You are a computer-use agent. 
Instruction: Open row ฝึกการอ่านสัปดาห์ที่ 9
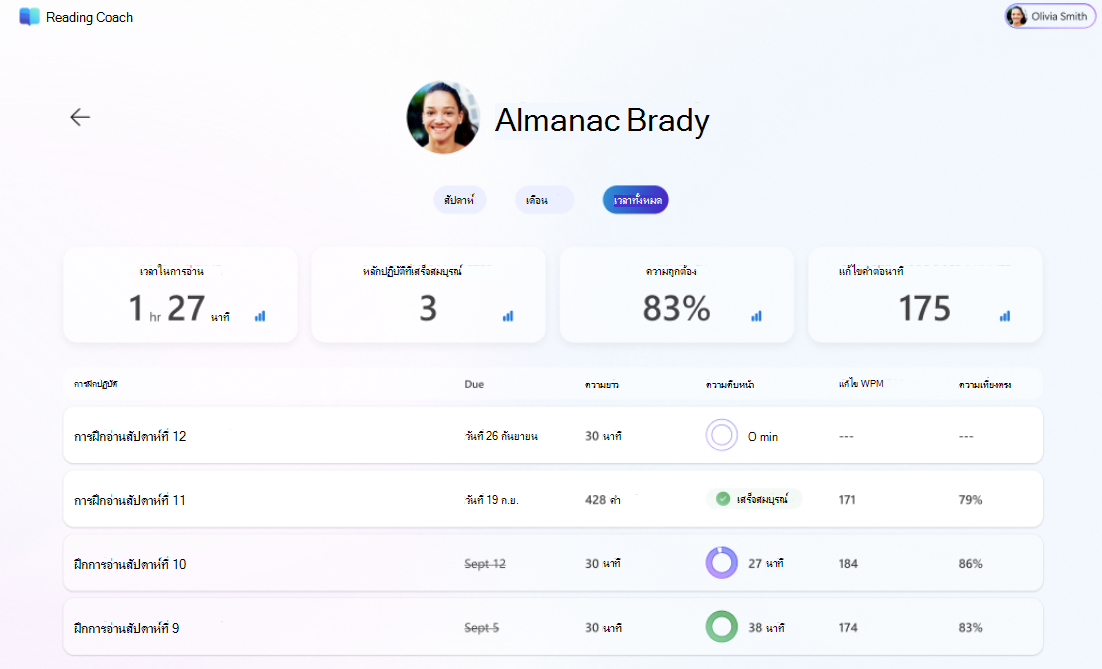(x=553, y=627)
